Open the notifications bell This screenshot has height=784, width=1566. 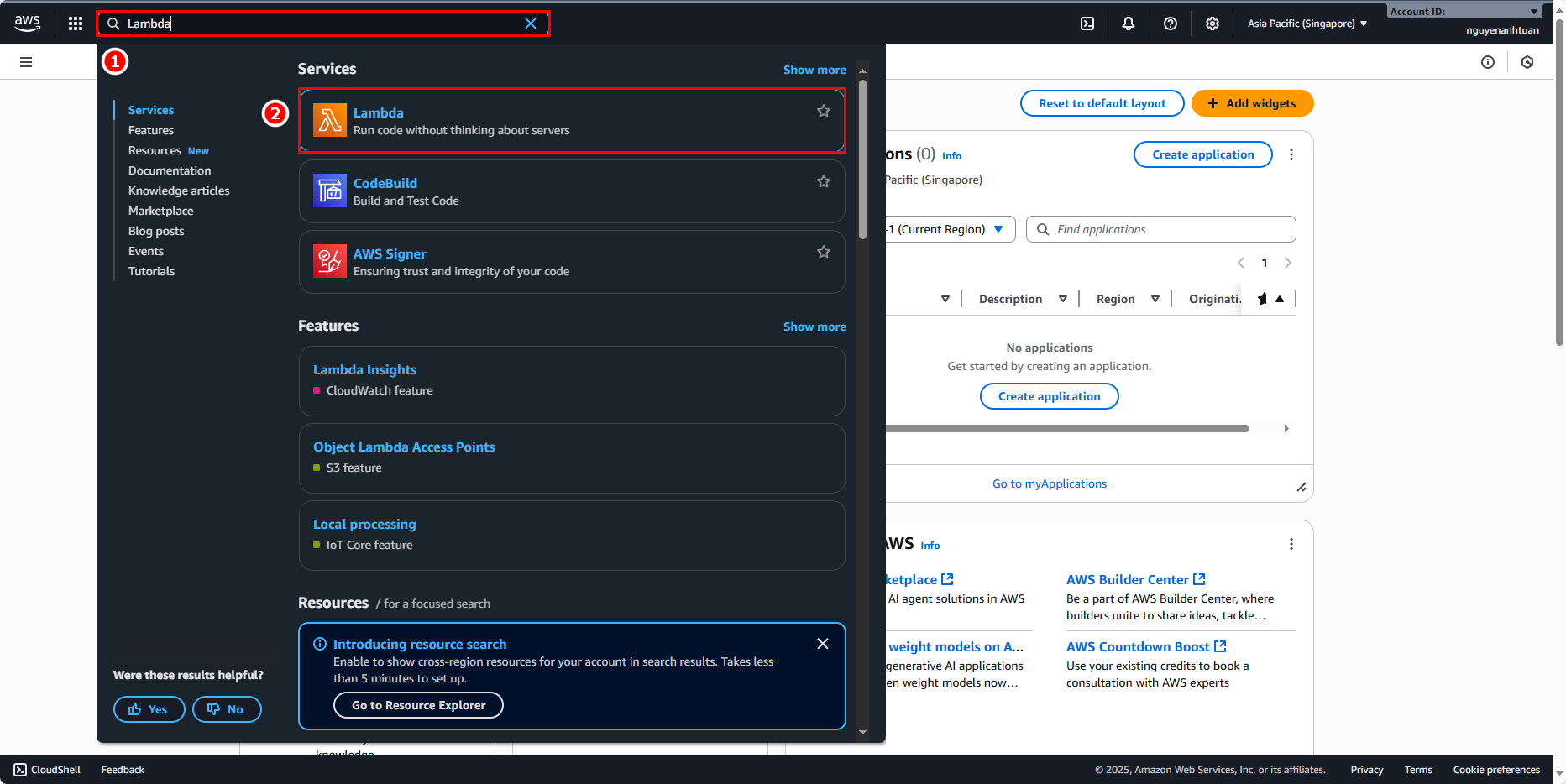point(1129,24)
